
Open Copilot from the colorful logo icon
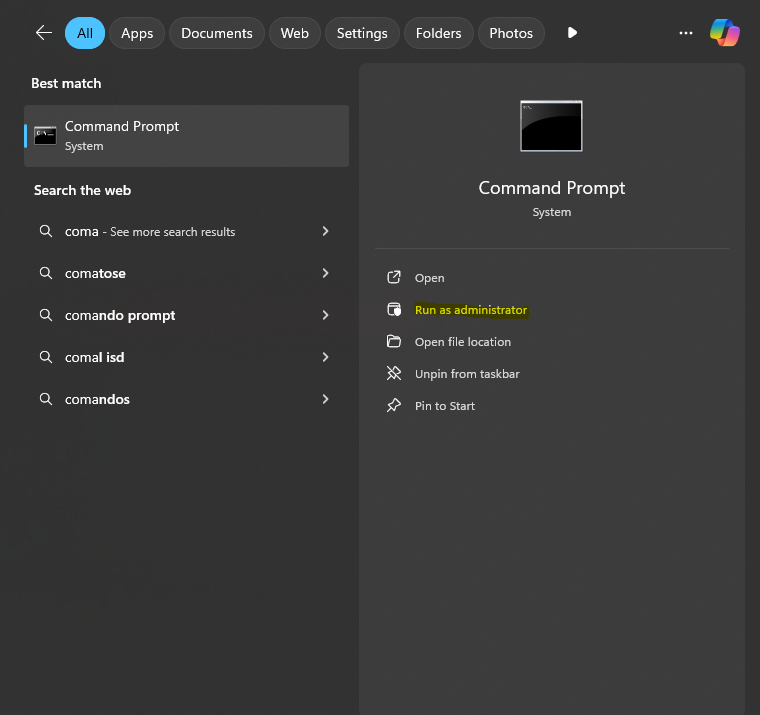tap(725, 33)
